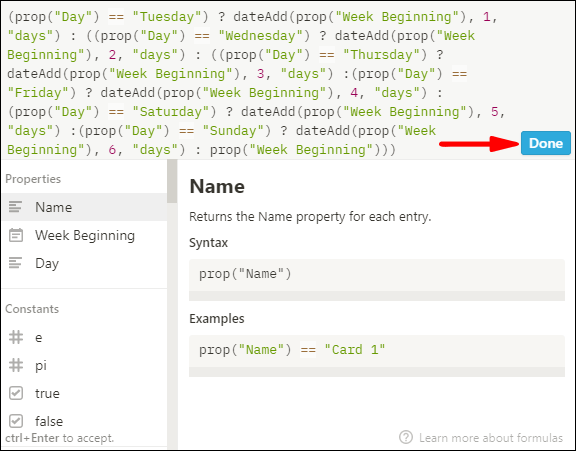576x451 pixels.
Task: Click the "Card 1" example code block
Action: (x=377, y=356)
